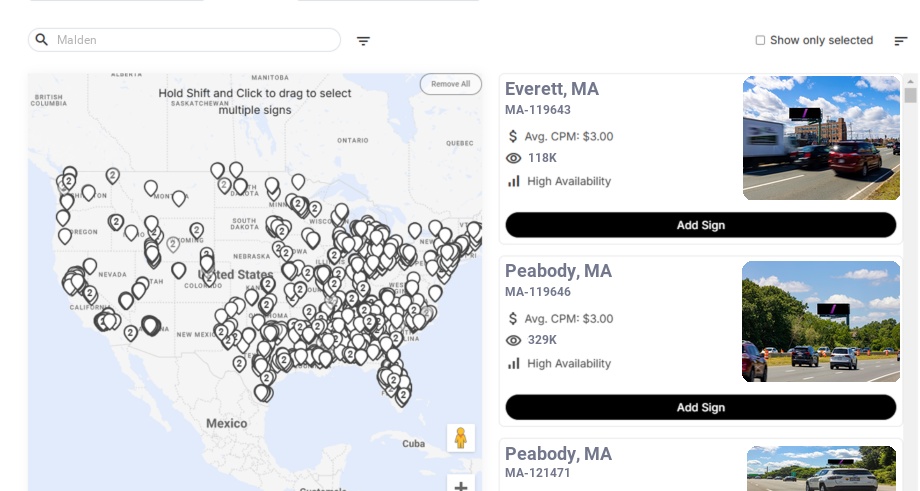Viewport: 920px width, 491px height.
Task: Open Peabody MA-121471 billboard photo
Action: (x=821, y=468)
